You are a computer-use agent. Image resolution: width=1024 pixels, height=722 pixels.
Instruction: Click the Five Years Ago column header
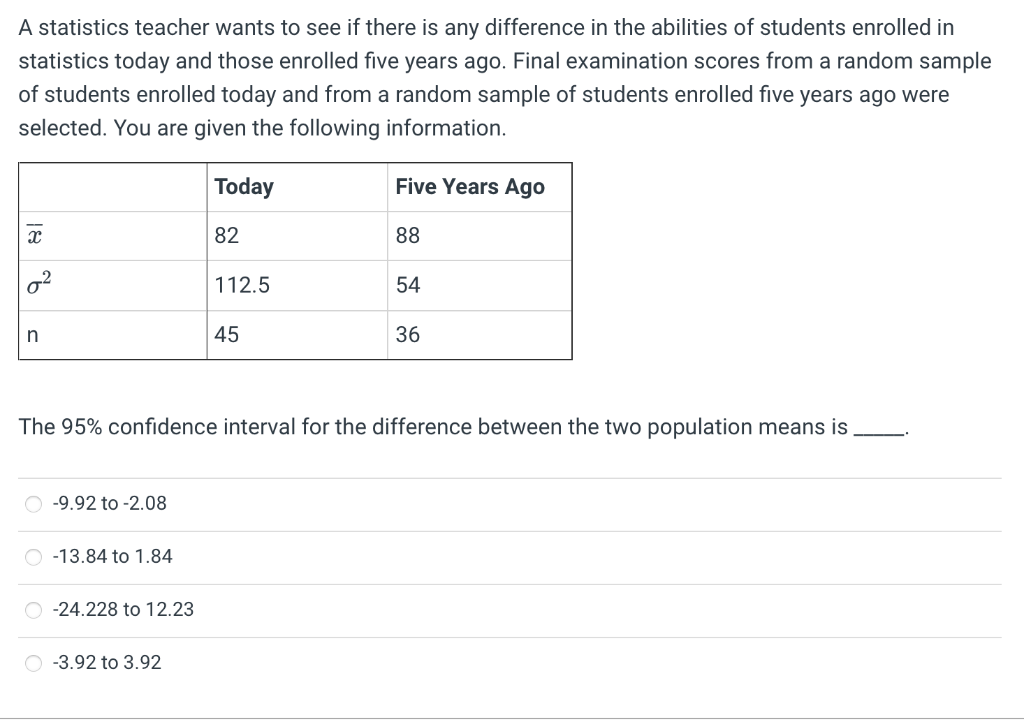pos(479,187)
